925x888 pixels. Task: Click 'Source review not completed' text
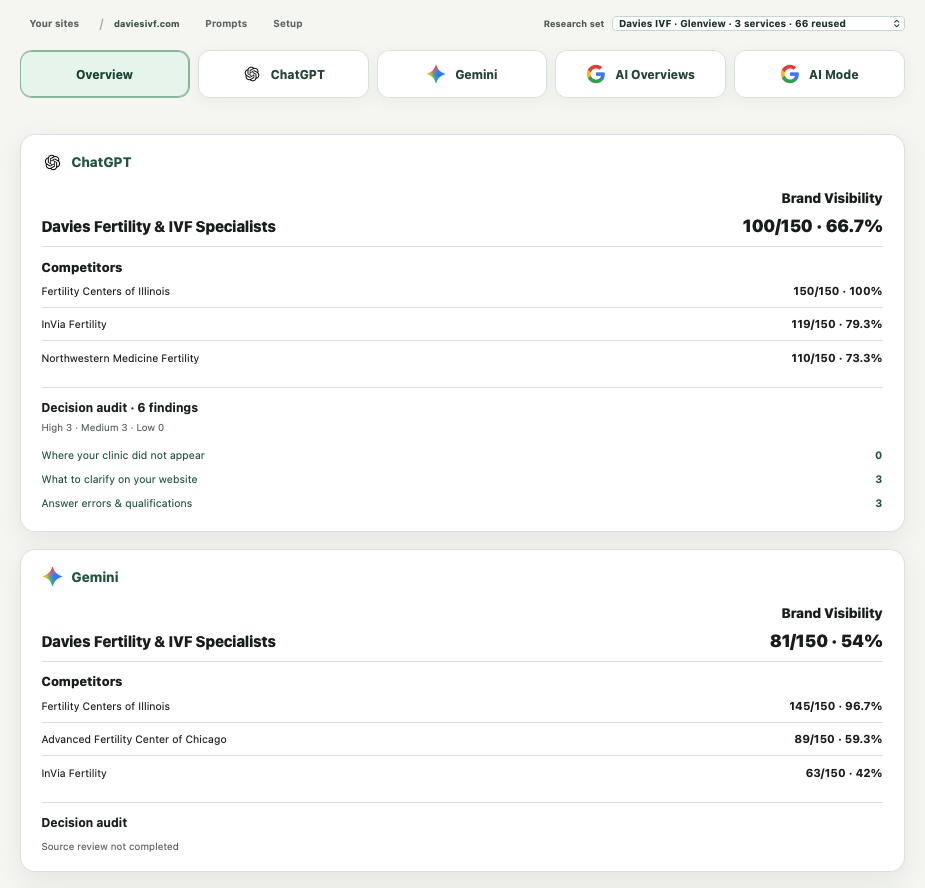click(110, 847)
